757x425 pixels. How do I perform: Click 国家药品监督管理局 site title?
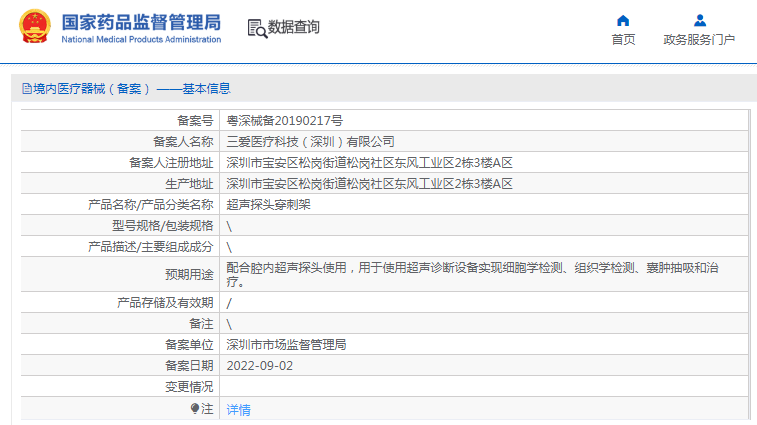[x=141, y=22]
